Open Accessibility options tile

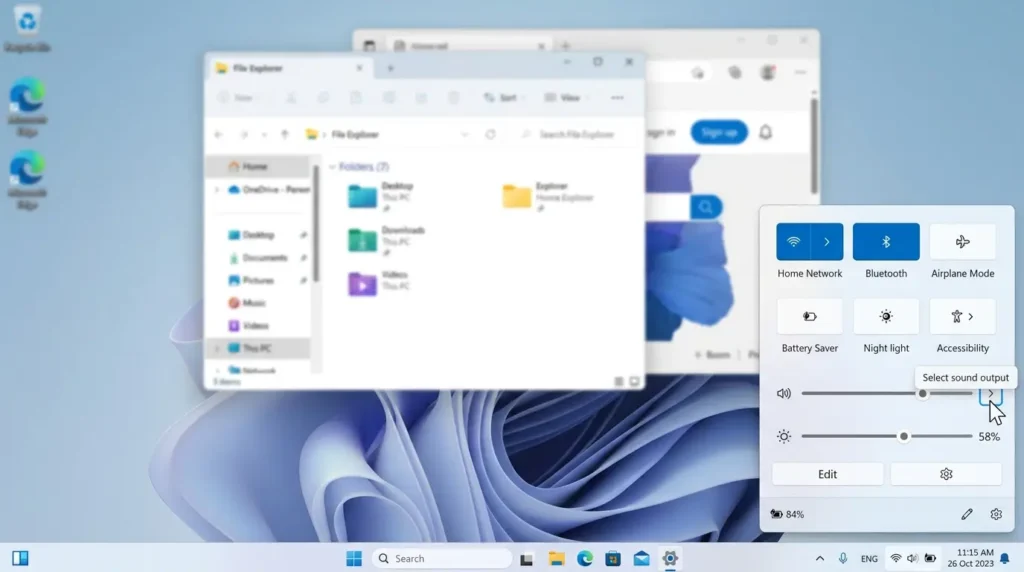click(963, 317)
